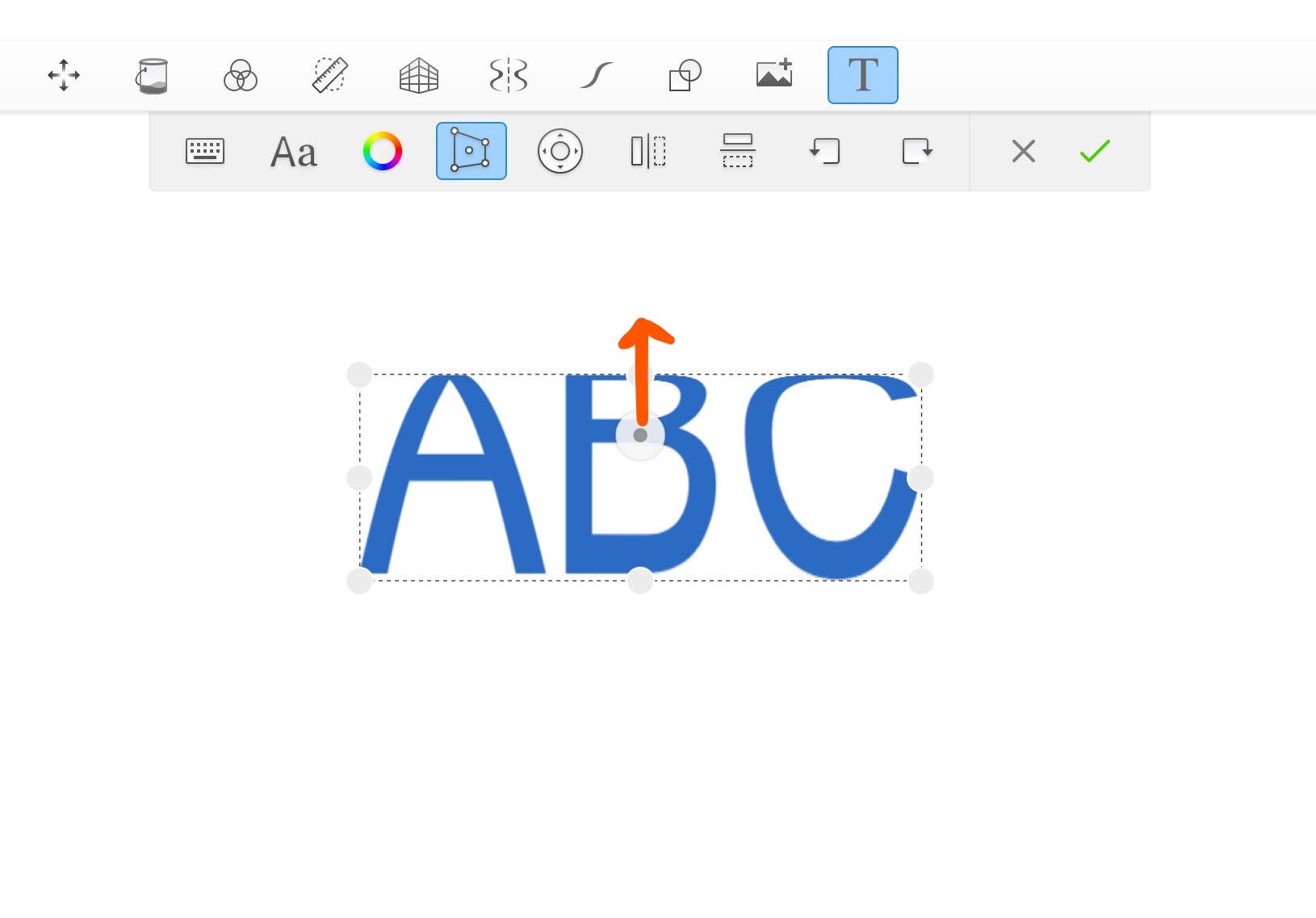
Task: Flip the text vertically
Action: (738, 151)
